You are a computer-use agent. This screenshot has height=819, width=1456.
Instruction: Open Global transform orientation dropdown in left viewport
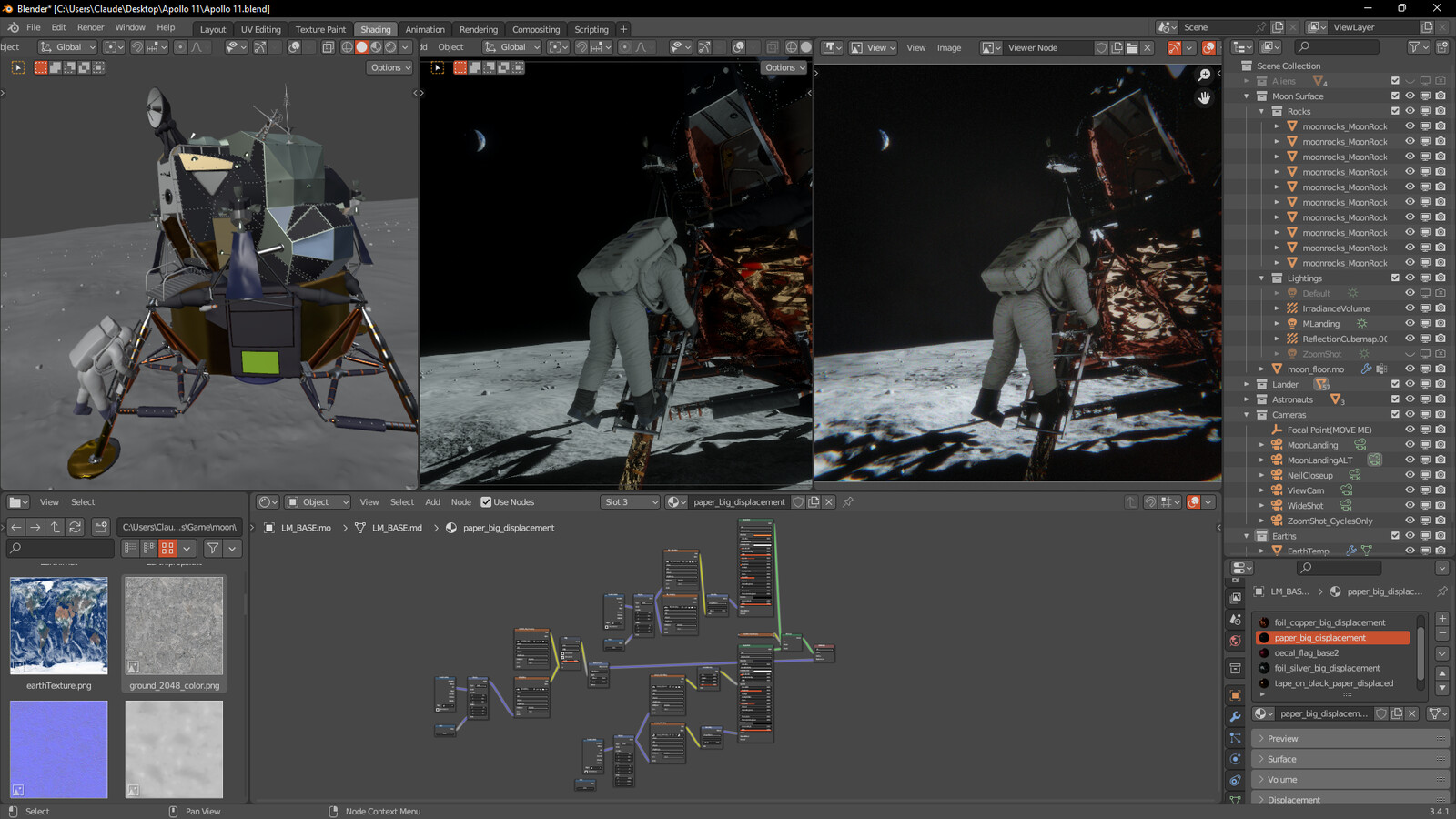(67, 47)
